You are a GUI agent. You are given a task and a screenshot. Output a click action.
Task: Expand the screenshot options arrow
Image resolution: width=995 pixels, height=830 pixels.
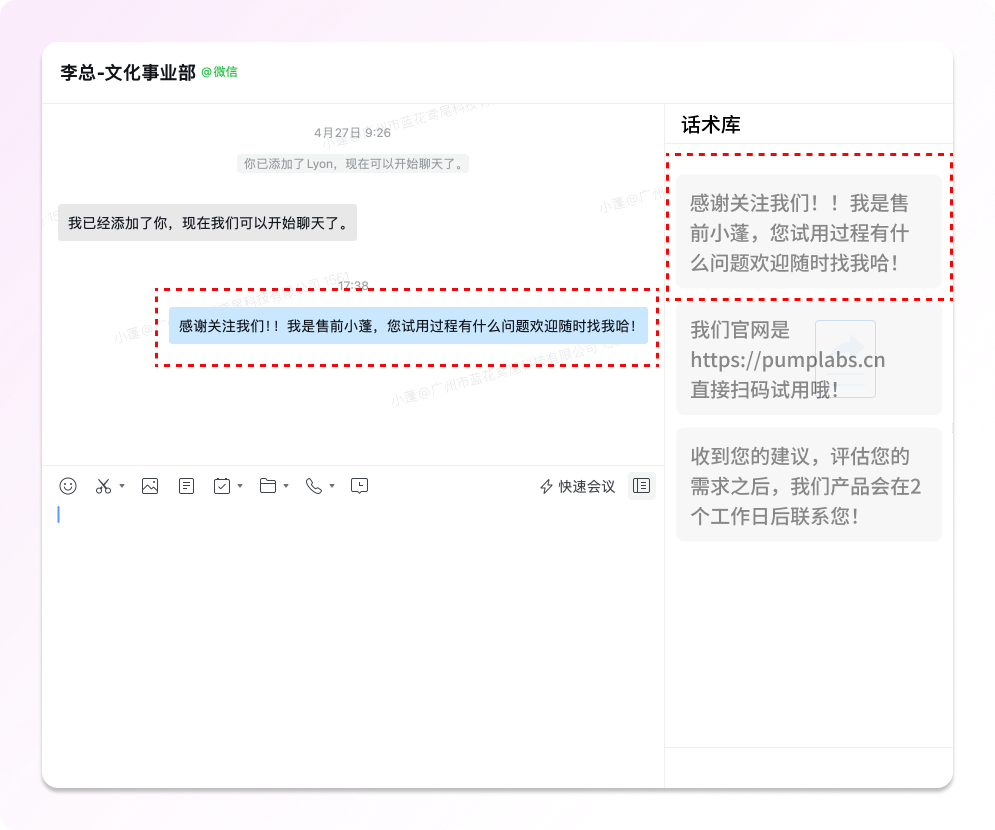[122, 486]
